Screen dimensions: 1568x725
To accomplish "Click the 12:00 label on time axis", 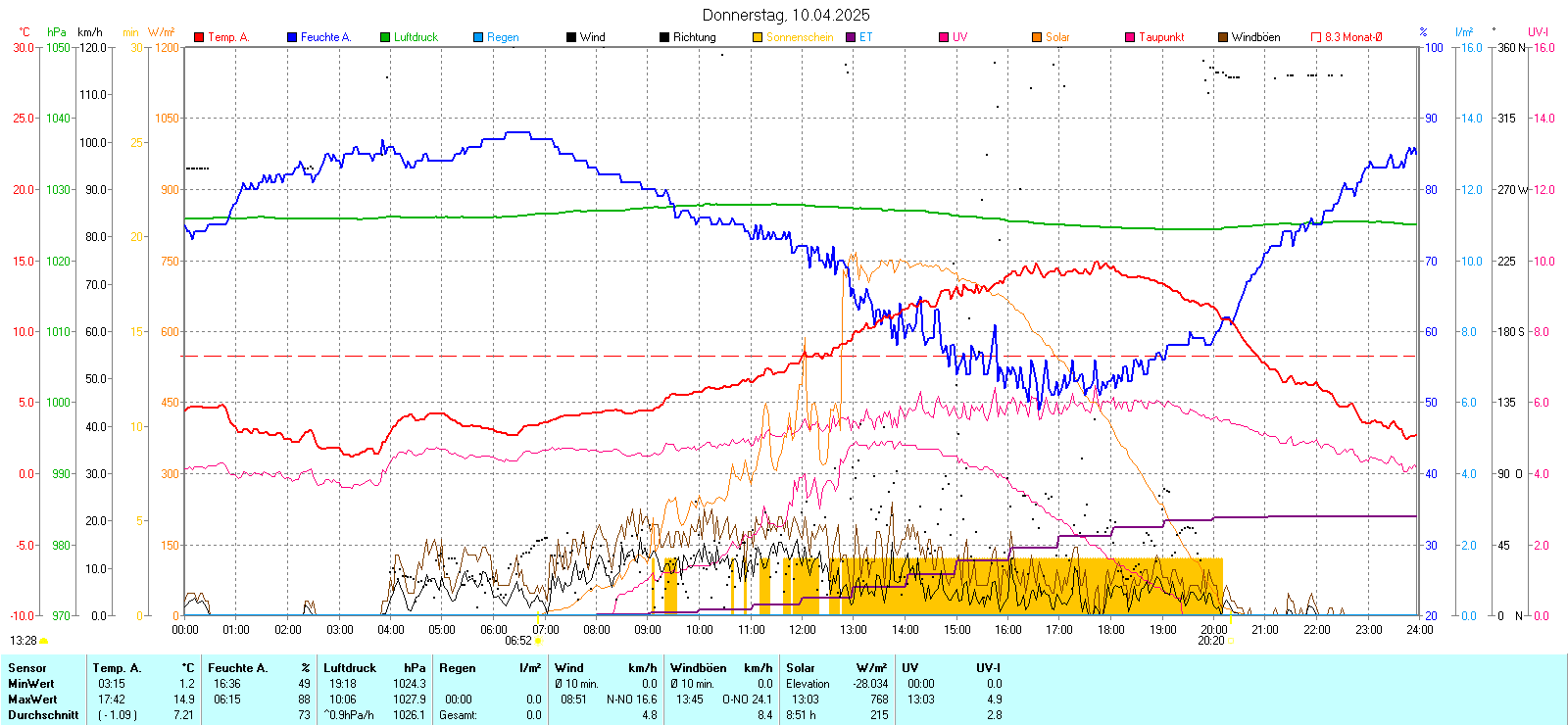I will [x=803, y=630].
